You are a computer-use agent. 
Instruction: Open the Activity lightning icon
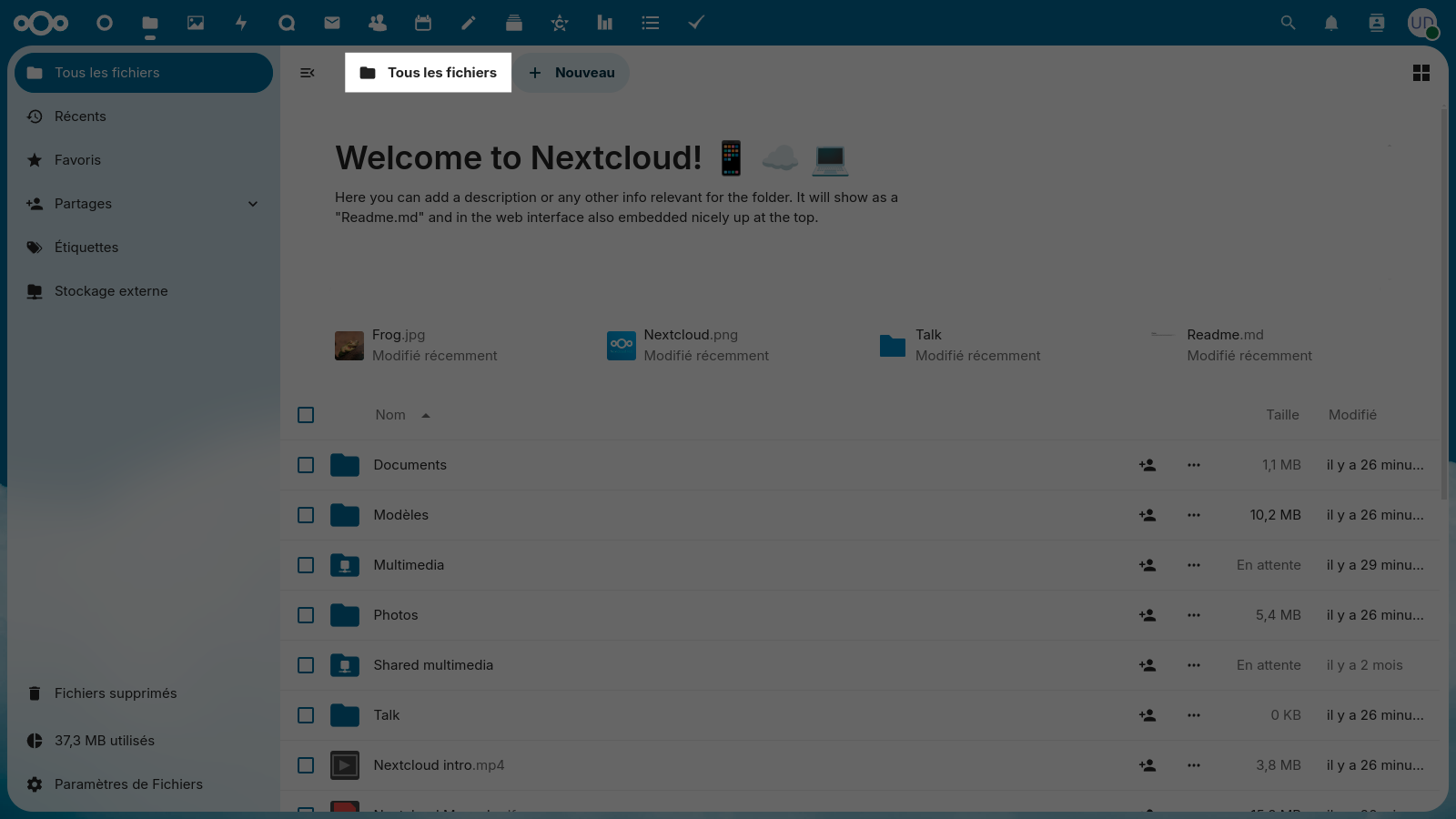[241, 23]
